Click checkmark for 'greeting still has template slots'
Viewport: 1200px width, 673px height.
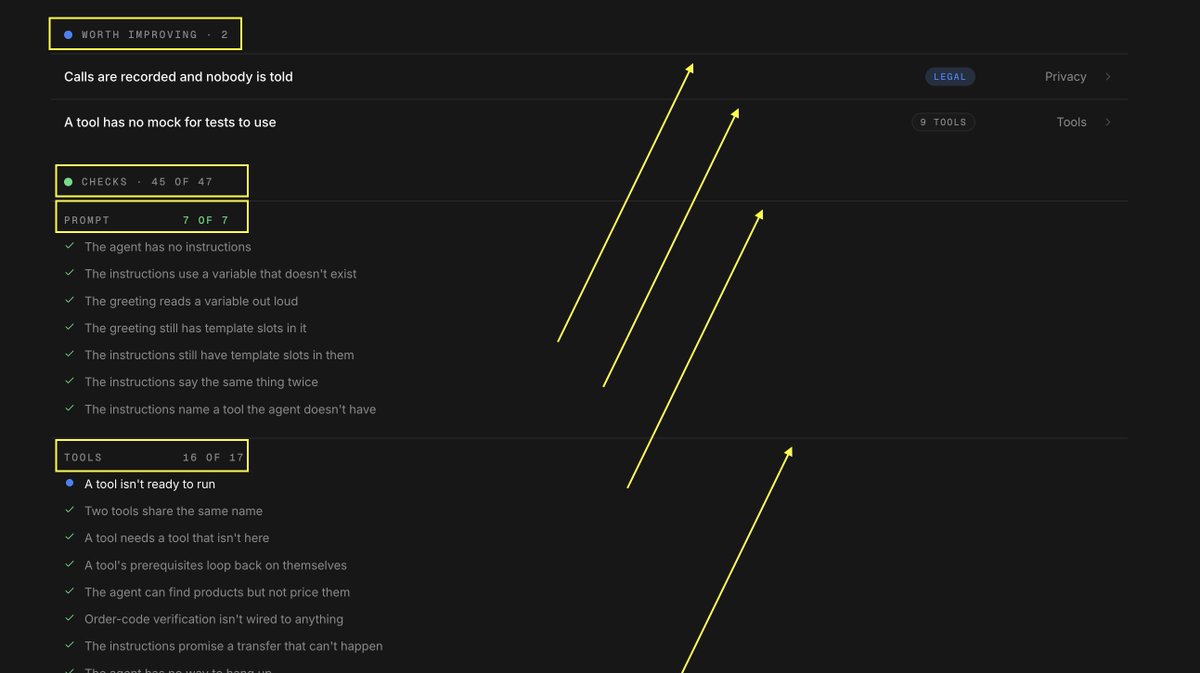[69, 327]
